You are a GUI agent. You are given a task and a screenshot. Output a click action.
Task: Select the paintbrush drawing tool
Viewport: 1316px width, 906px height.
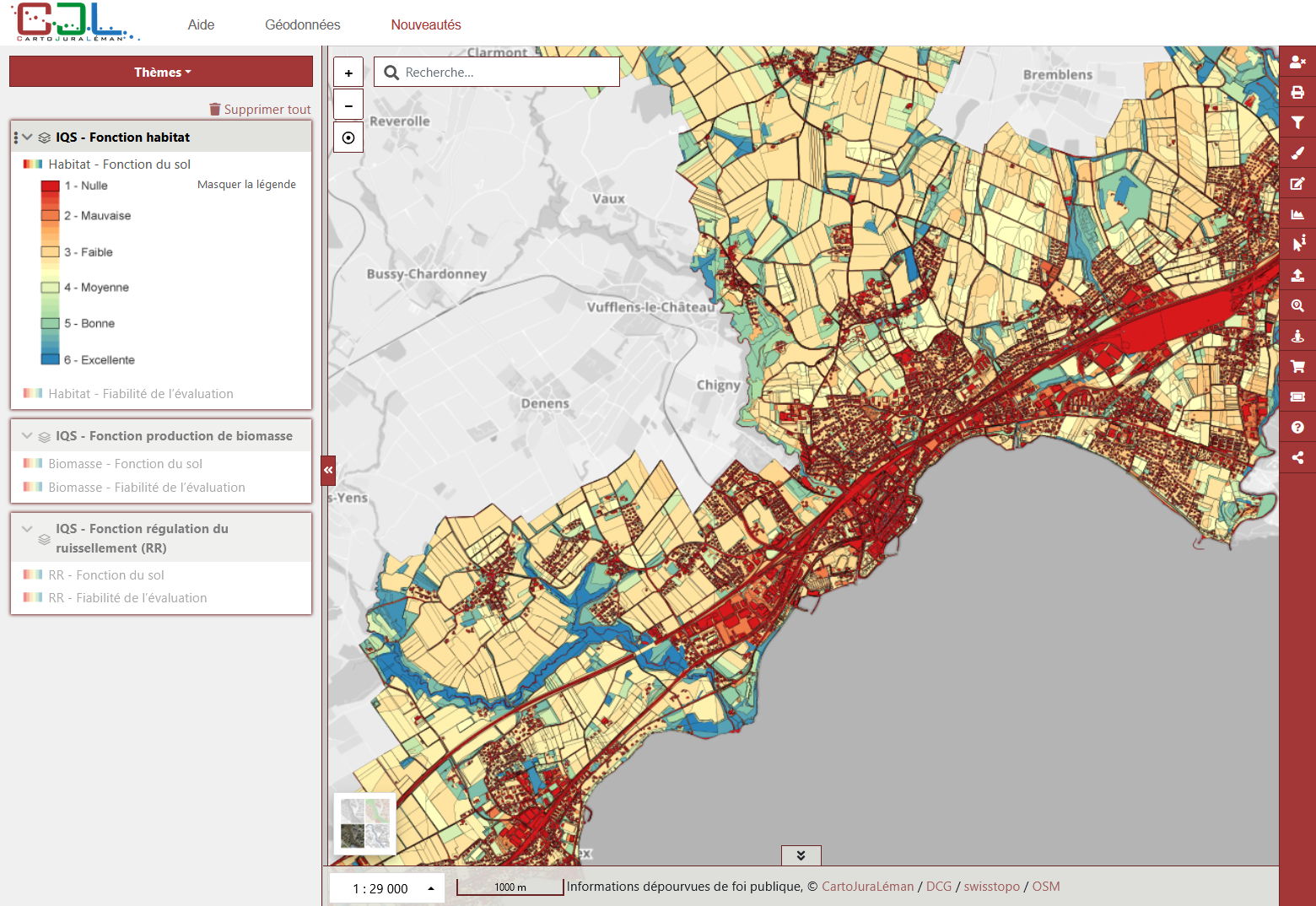[x=1297, y=154]
